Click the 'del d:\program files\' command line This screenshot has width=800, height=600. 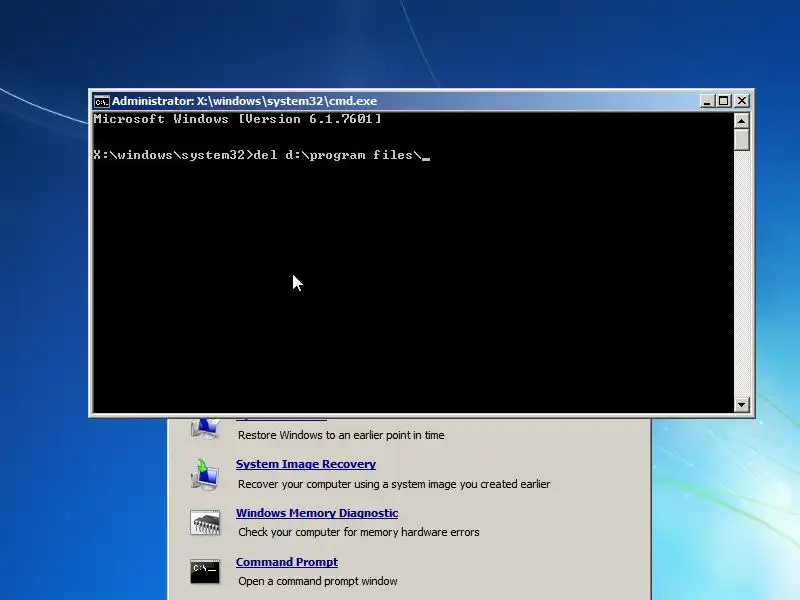[262, 155]
